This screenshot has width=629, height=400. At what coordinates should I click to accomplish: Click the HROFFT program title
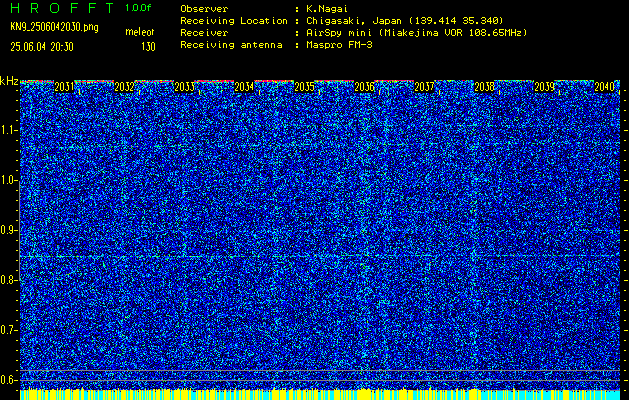click(x=62, y=8)
